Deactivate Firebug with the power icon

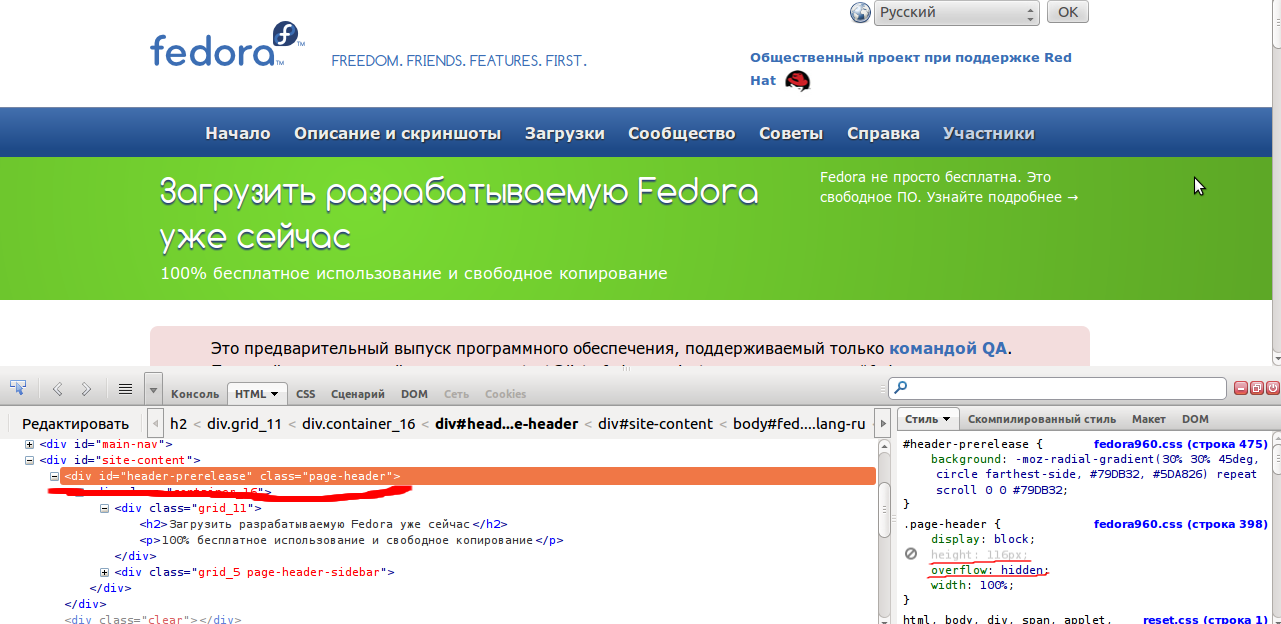click(x=1272, y=388)
